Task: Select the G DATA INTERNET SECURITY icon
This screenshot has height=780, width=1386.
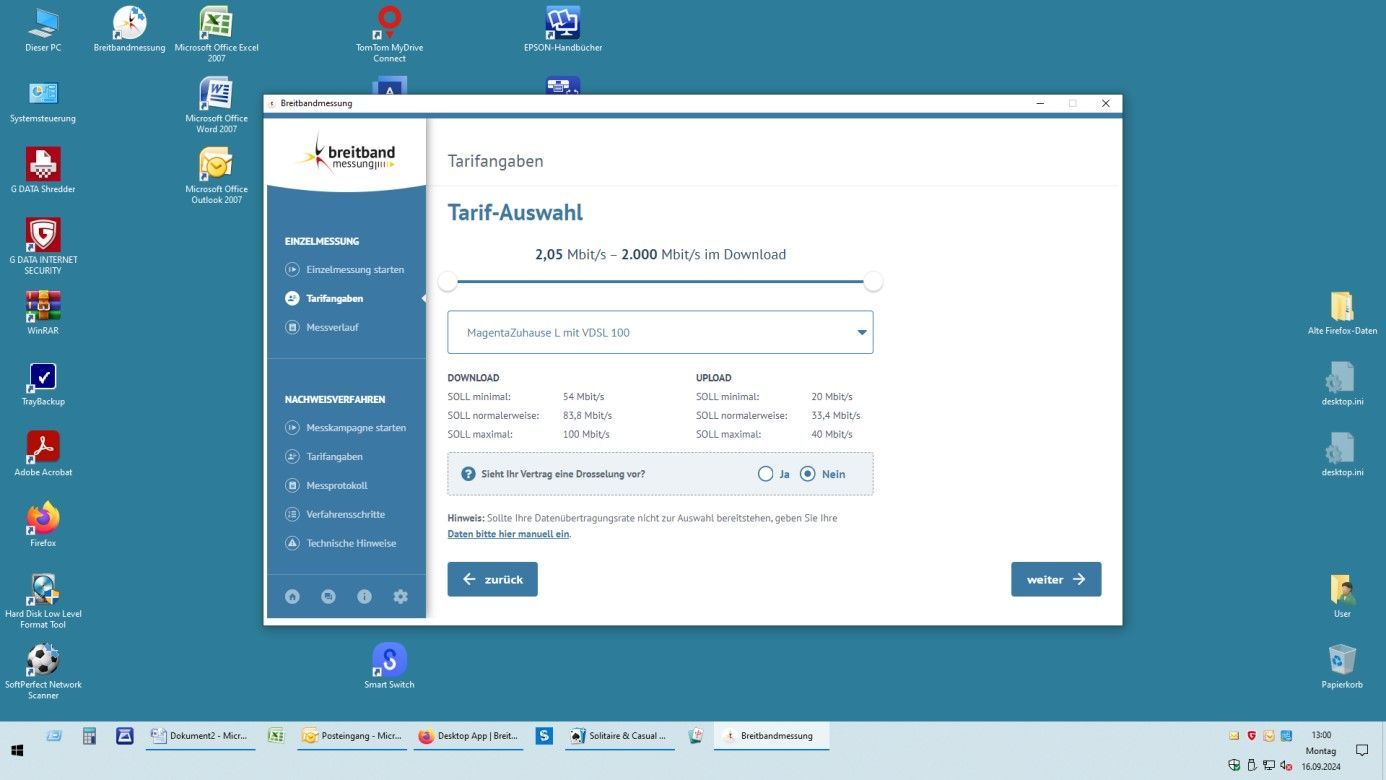Action: click(x=43, y=246)
